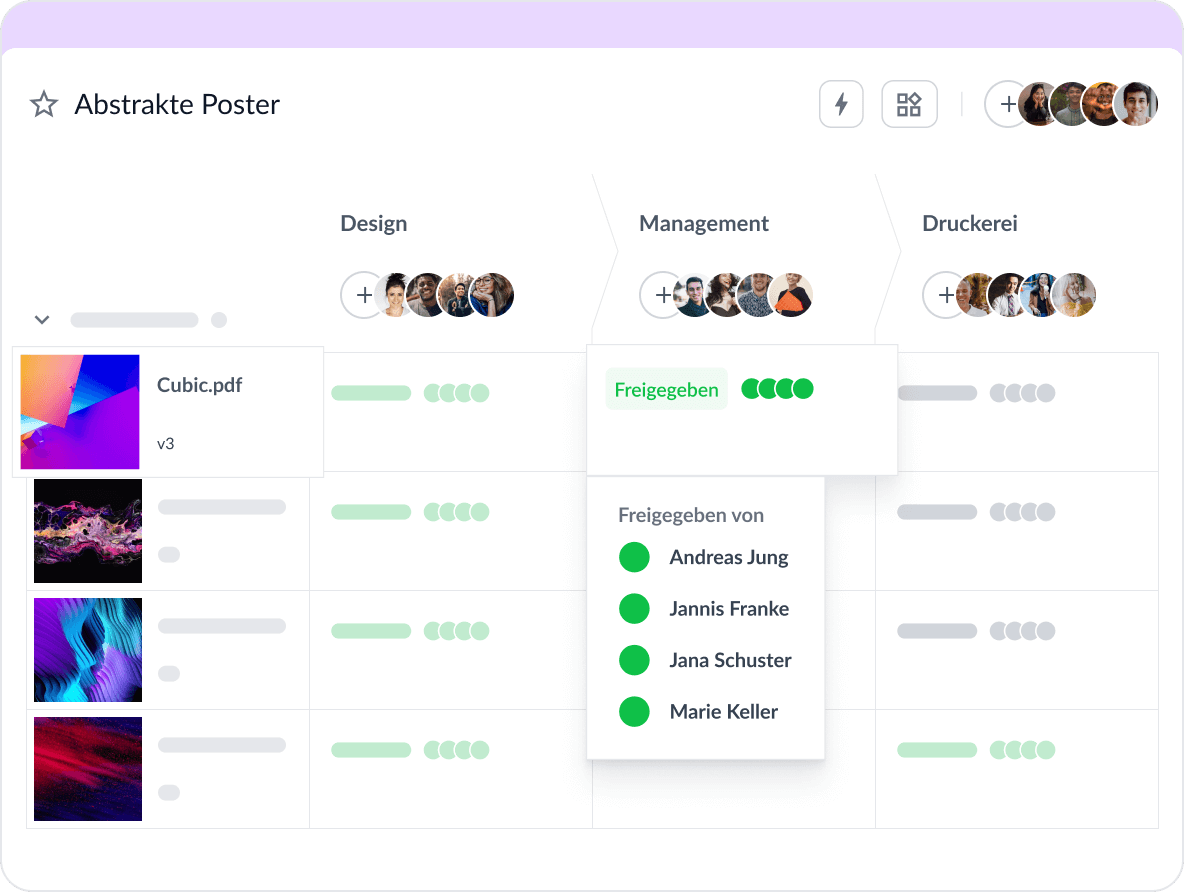Add a reviewer to the Druckerei stage

coord(945,296)
